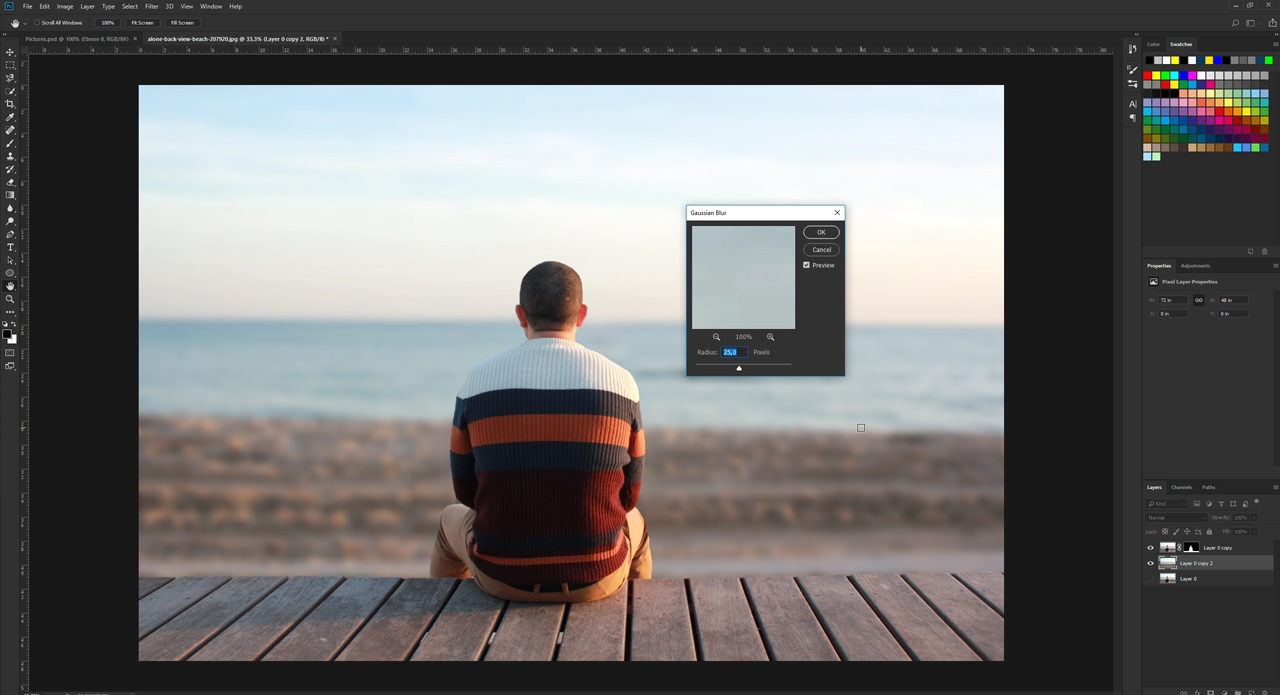
Task: Switch to the Color panel tab
Action: [x=1153, y=44]
